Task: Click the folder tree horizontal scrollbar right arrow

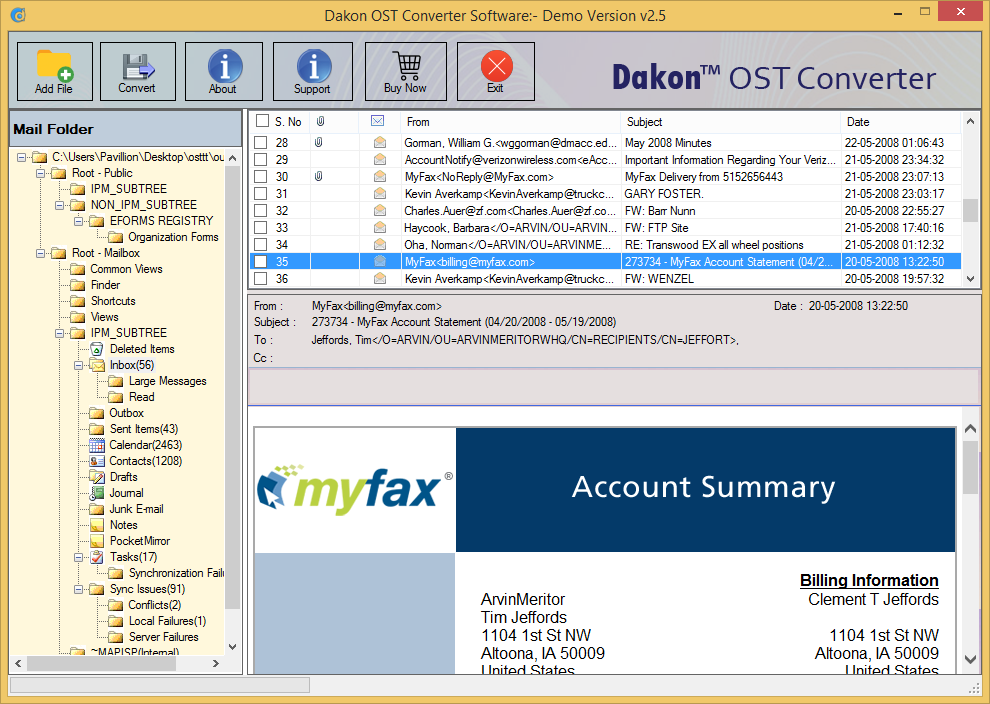Action: [x=216, y=664]
